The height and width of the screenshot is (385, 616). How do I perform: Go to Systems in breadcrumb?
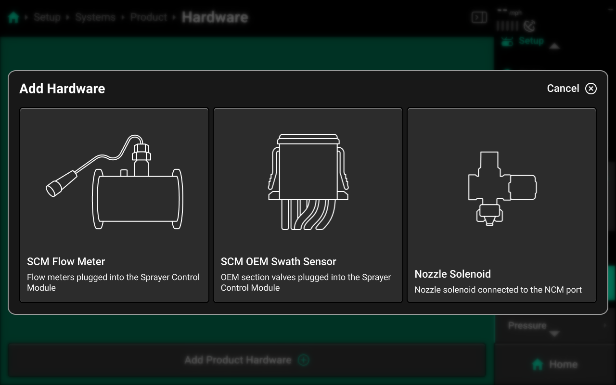click(95, 17)
